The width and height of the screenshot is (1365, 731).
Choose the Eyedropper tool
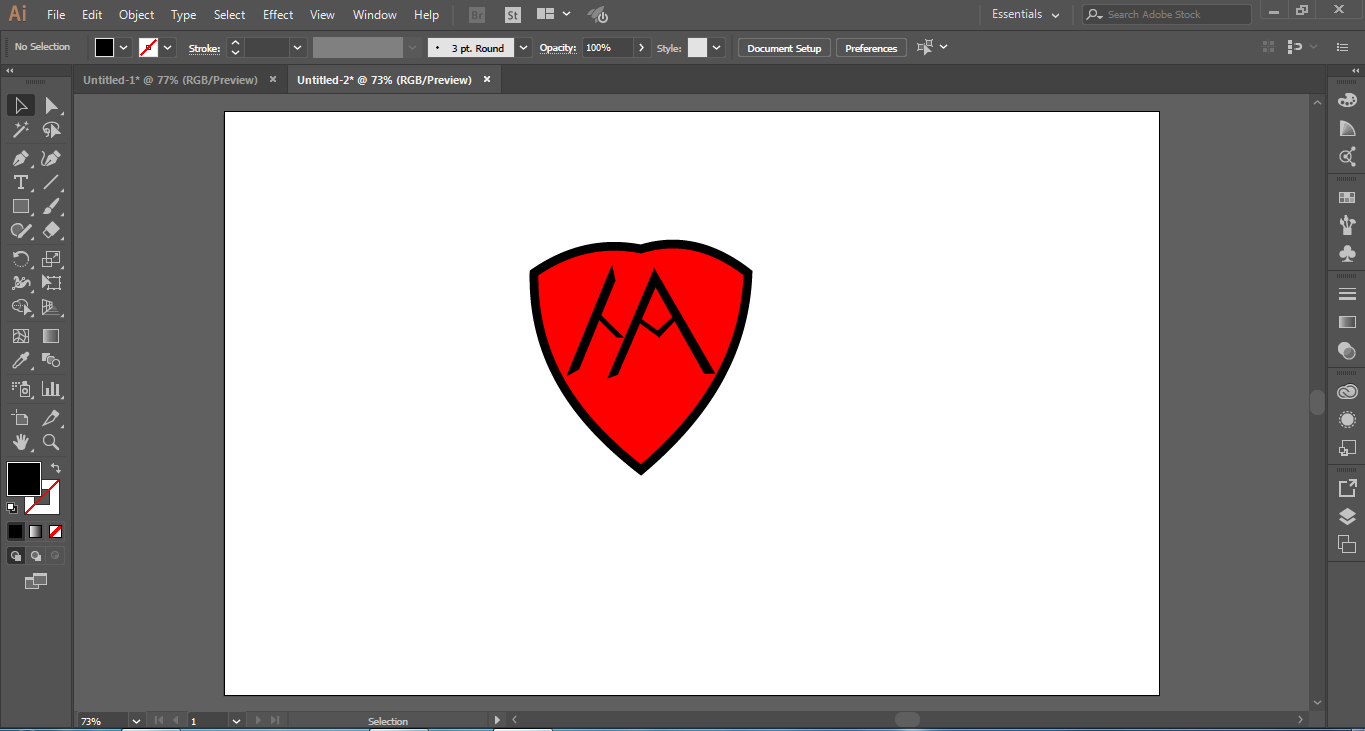pos(20,361)
